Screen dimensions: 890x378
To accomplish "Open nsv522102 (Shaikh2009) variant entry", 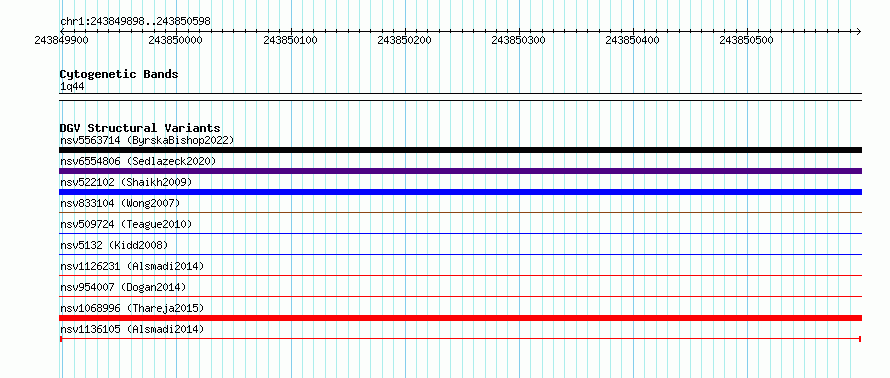I will (x=126, y=182).
